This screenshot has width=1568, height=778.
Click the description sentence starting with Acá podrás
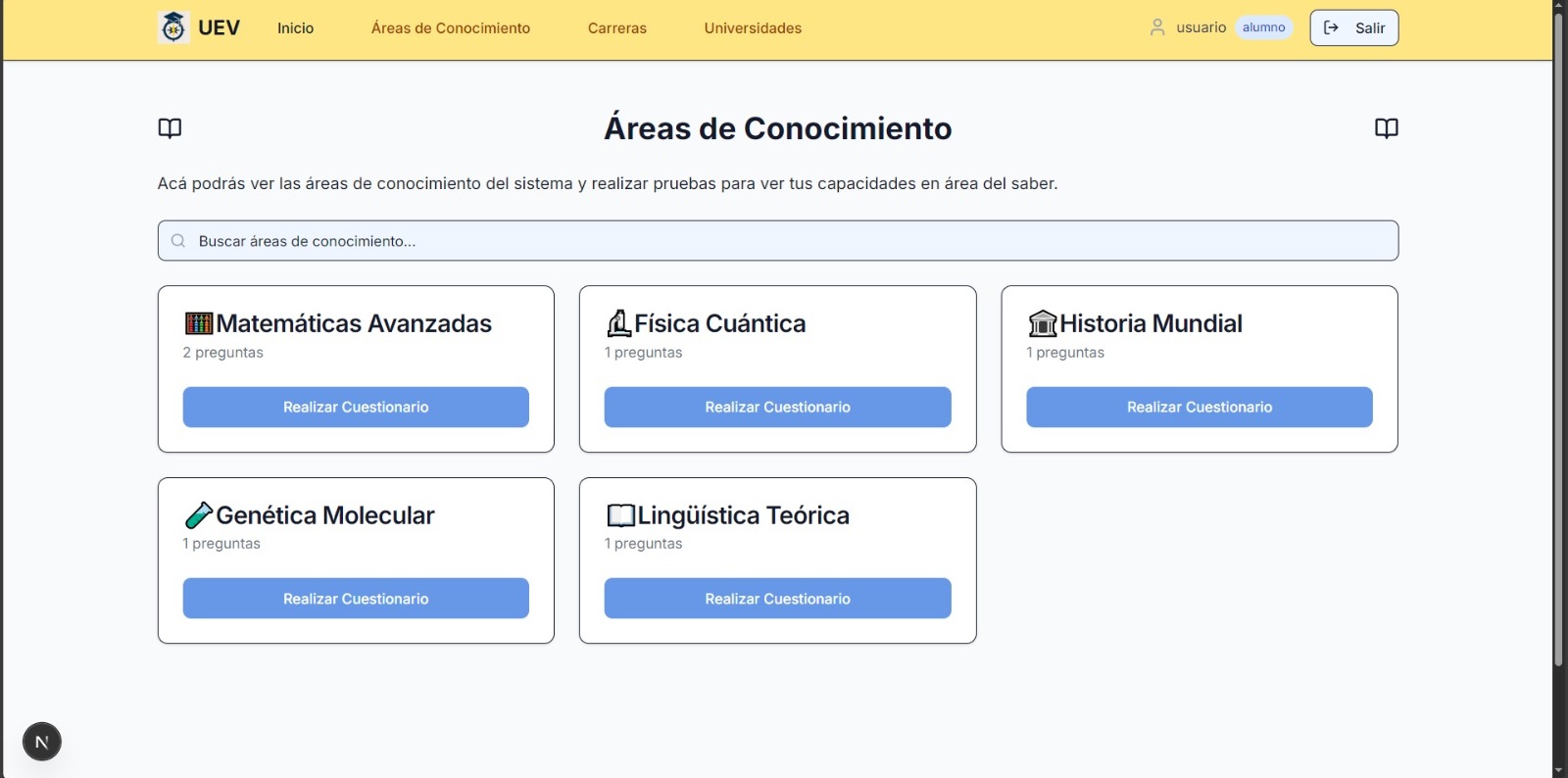click(608, 183)
